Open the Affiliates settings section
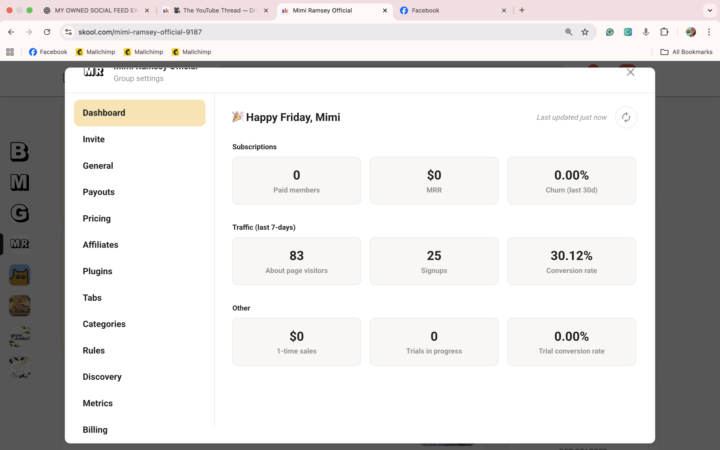Image resolution: width=720 pixels, height=450 pixels. coord(100,245)
